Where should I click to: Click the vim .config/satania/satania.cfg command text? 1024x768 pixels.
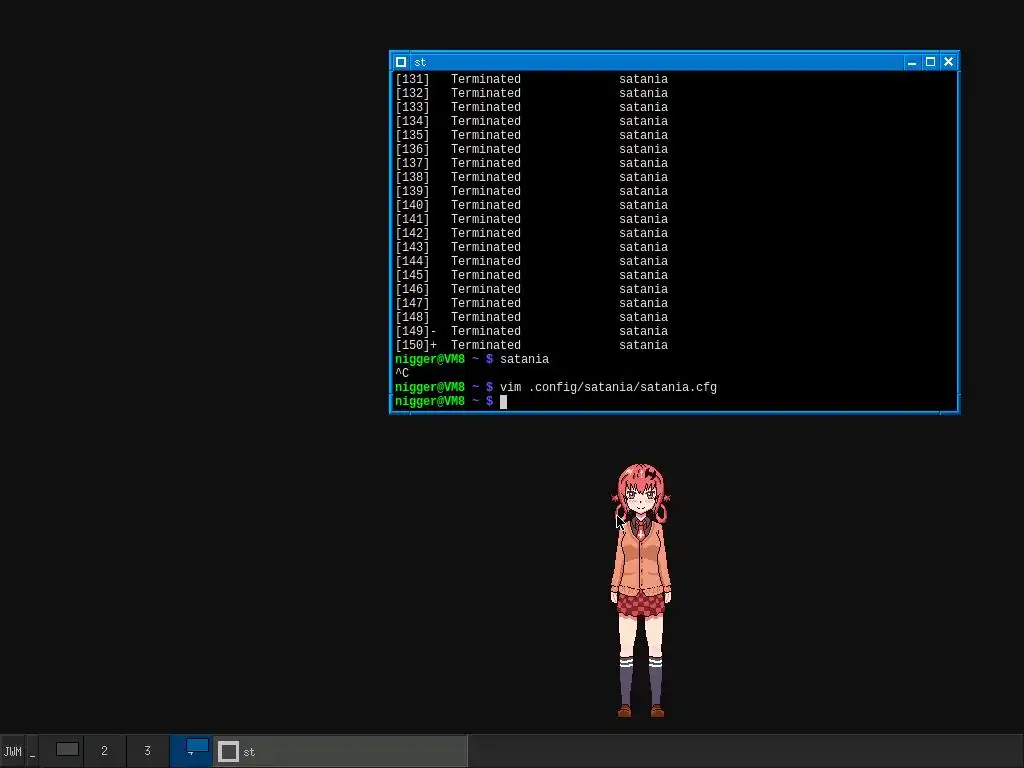click(x=608, y=387)
